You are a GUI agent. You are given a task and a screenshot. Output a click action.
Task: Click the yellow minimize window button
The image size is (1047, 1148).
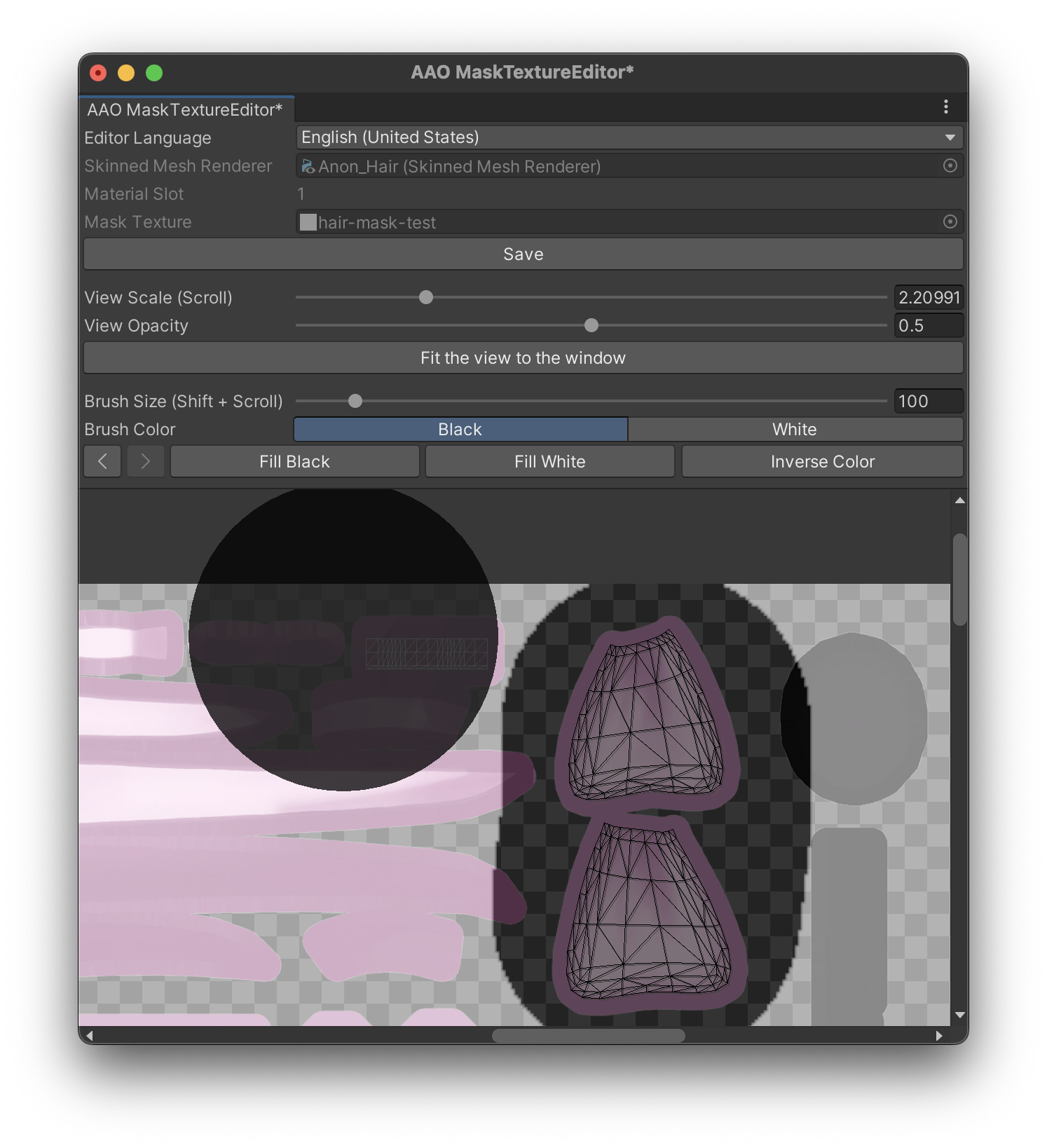click(126, 73)
